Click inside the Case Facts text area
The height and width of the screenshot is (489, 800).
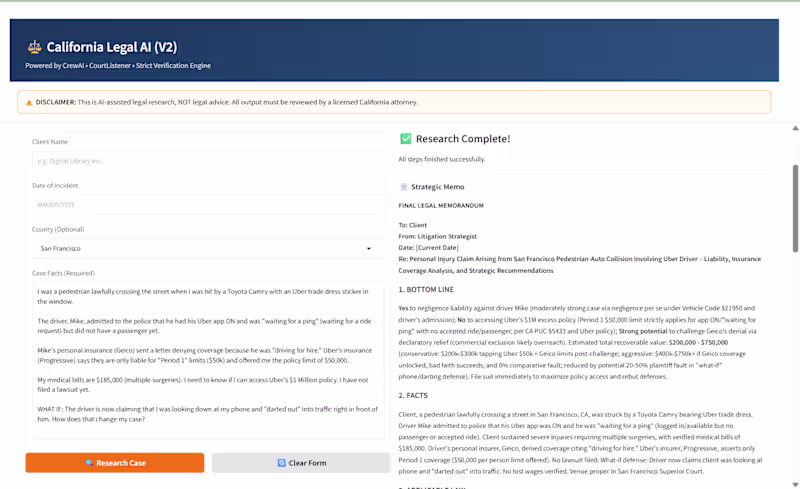208,360
